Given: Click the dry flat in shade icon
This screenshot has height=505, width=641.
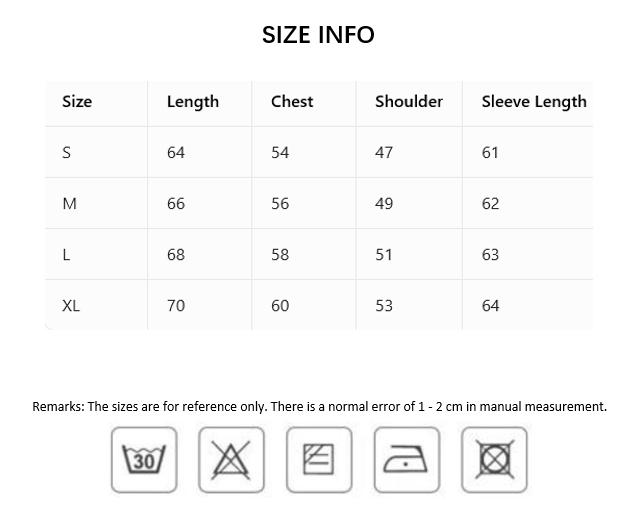Looking at the screenshot, I should point(319,460).
